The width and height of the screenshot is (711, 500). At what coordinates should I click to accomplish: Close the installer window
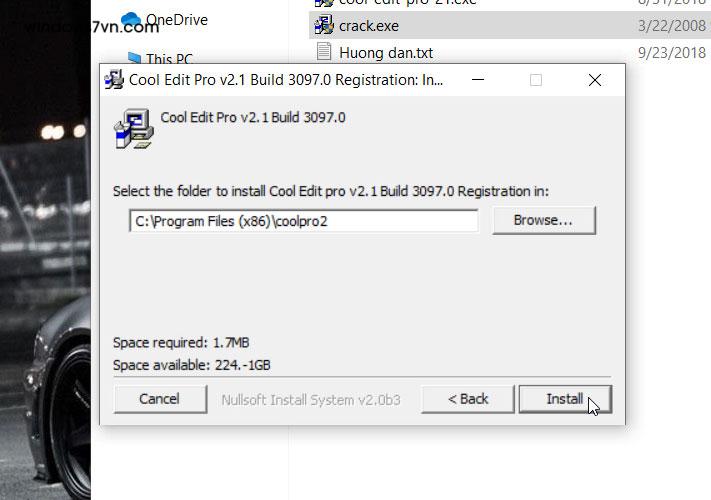pyautogui.click(x=594, y=80)
